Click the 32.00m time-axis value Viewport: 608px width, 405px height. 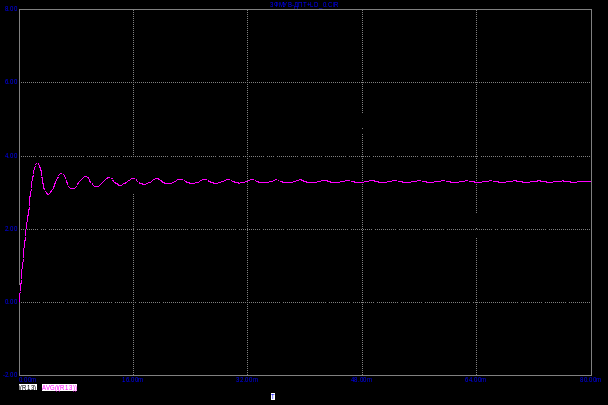coord(247,380)
